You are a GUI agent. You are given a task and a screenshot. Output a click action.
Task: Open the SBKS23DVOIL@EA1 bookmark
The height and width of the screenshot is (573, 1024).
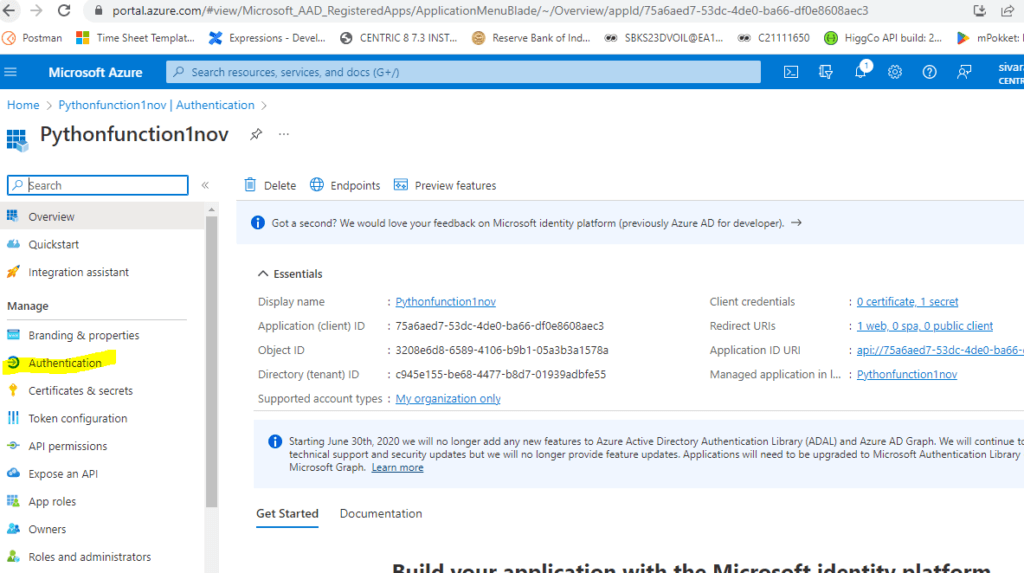664,38
